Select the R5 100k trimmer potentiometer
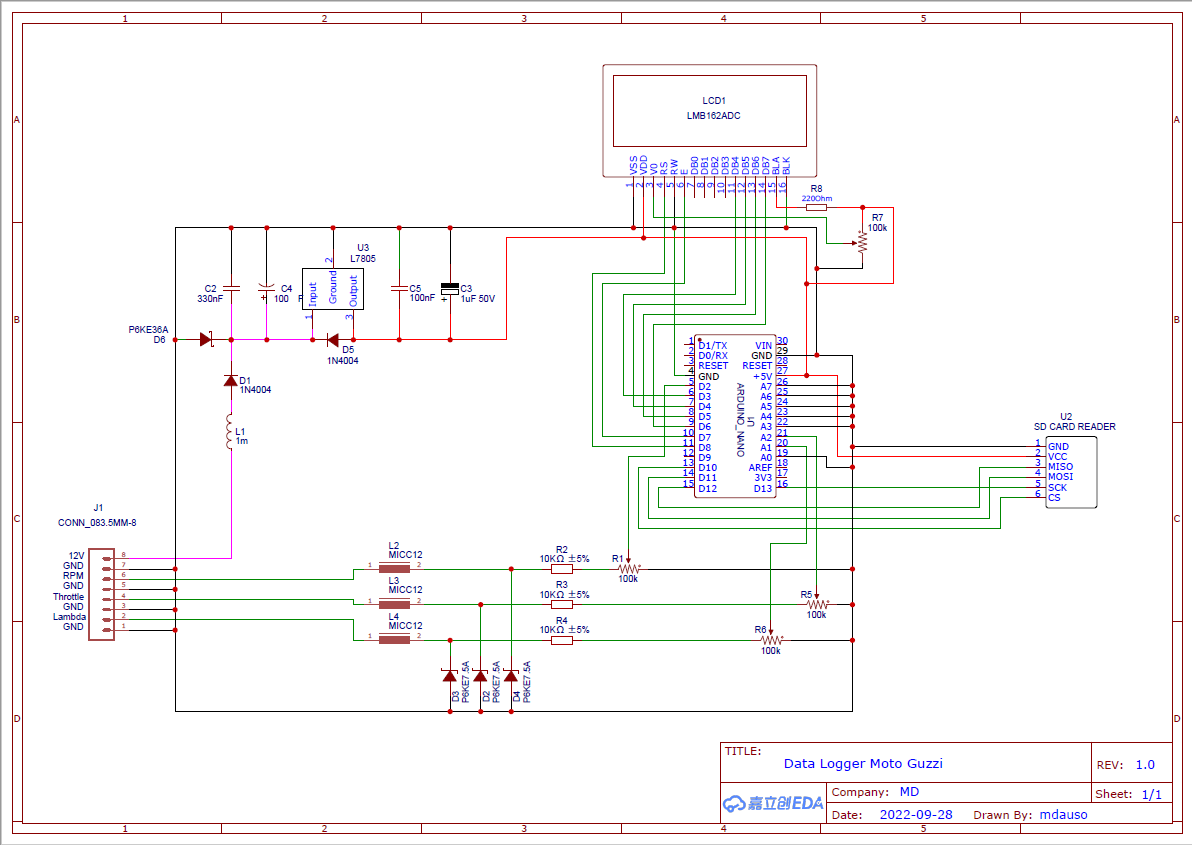The image size is (1192, 845). 818,604
